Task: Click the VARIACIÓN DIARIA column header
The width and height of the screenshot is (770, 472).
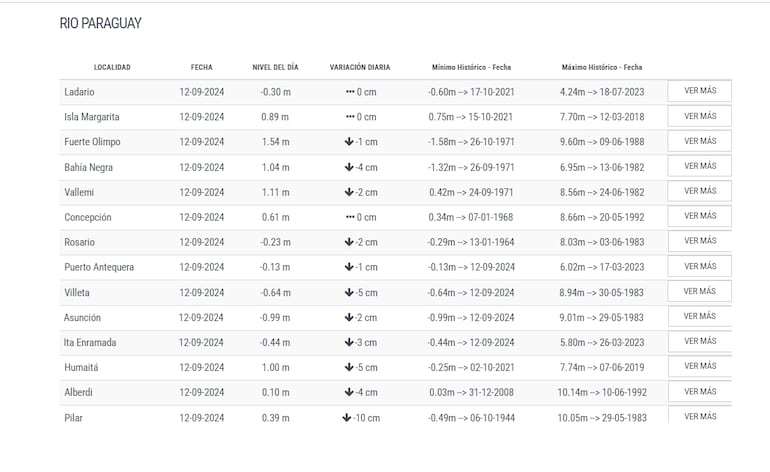Action: (360, 67)
